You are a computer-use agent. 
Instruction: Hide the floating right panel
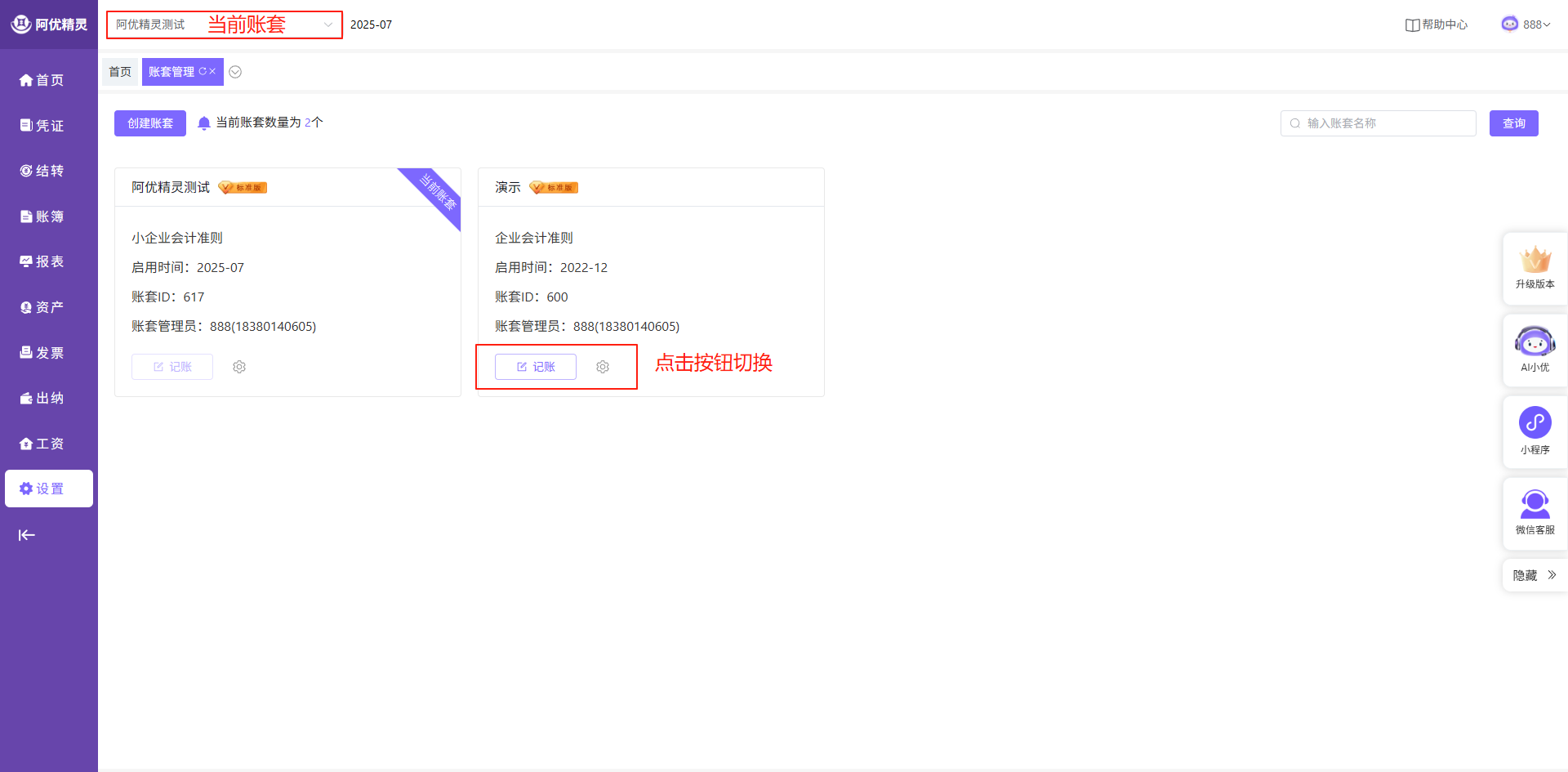(1535, 575)
